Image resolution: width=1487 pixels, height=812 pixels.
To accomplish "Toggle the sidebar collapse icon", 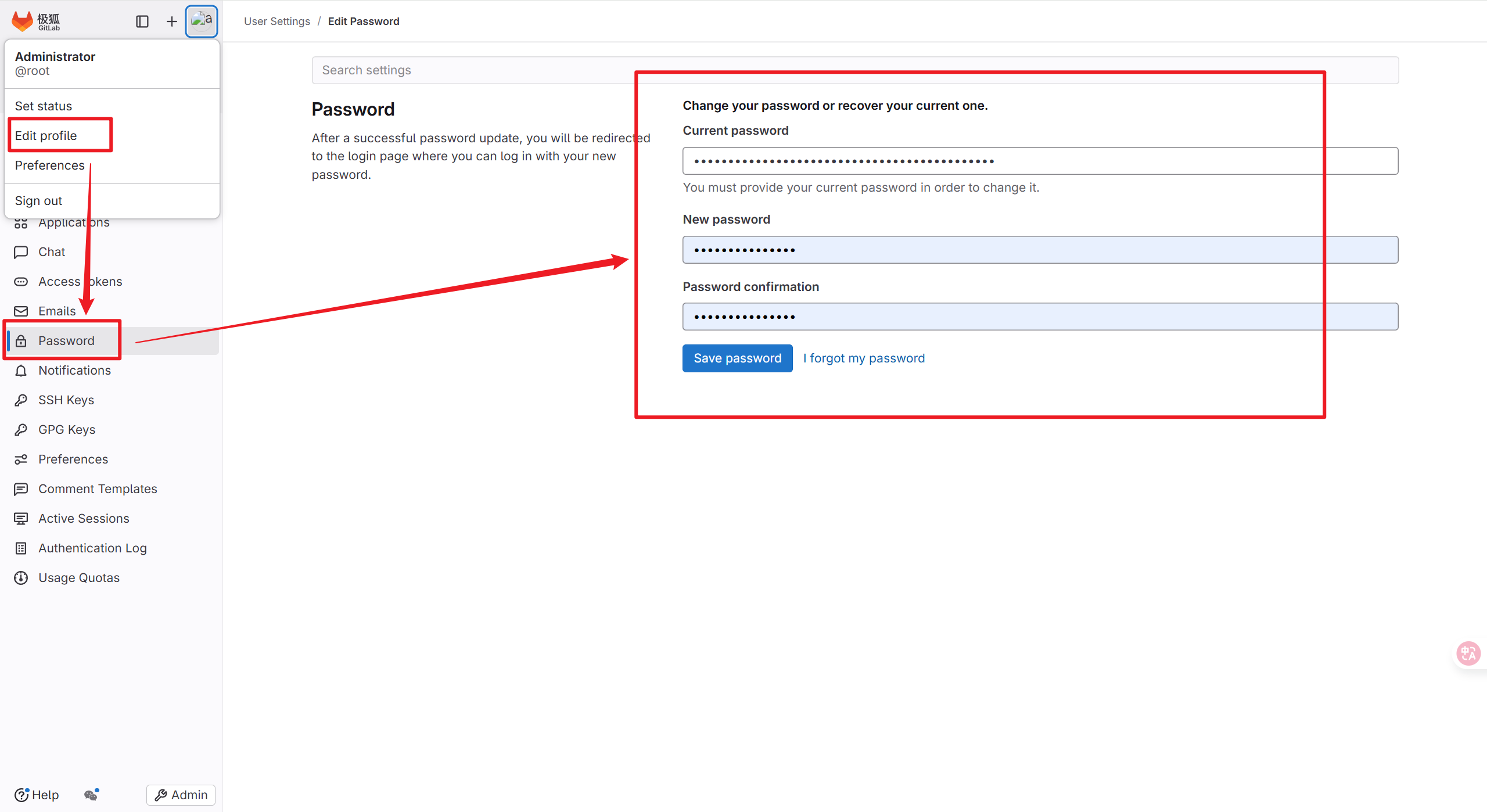I will (142, 21).
